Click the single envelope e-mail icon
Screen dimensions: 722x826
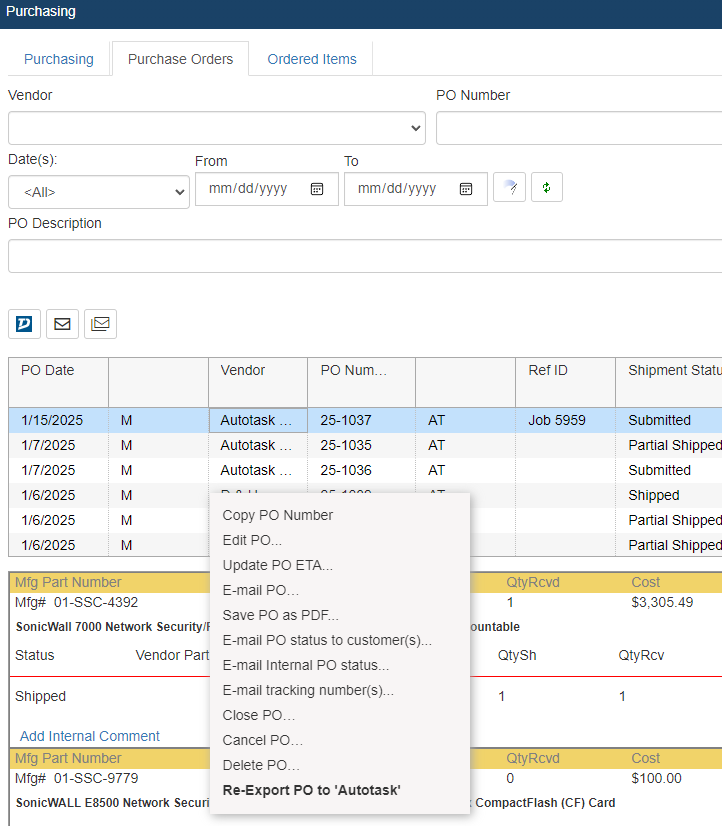coord(62,324)
